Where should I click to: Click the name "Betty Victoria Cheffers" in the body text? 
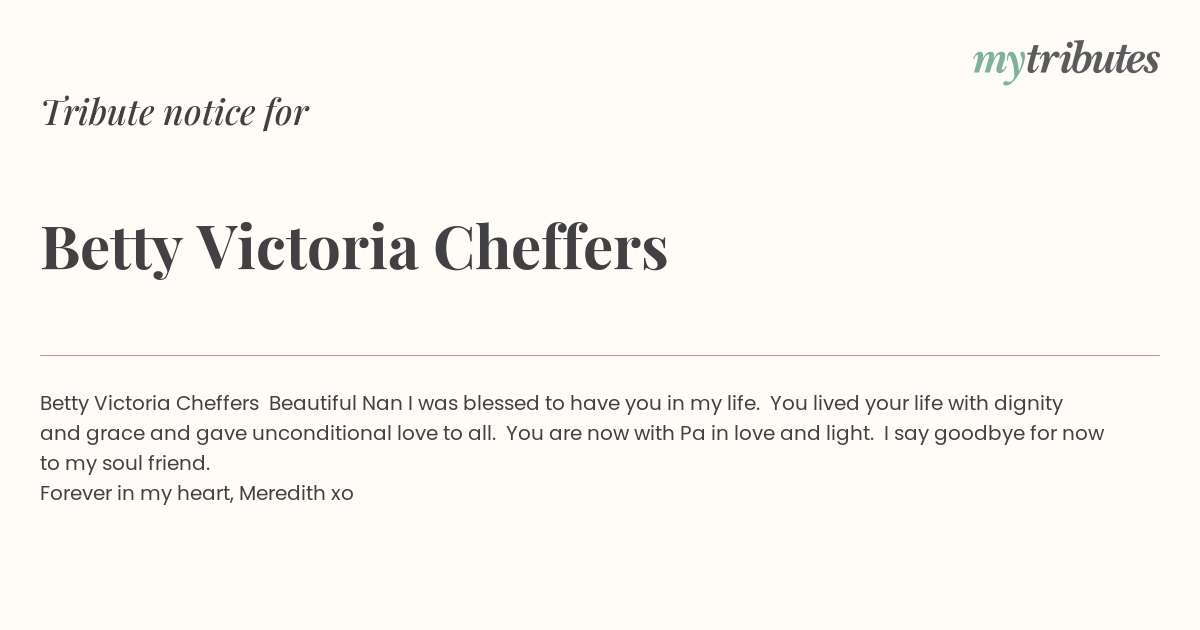149,403
